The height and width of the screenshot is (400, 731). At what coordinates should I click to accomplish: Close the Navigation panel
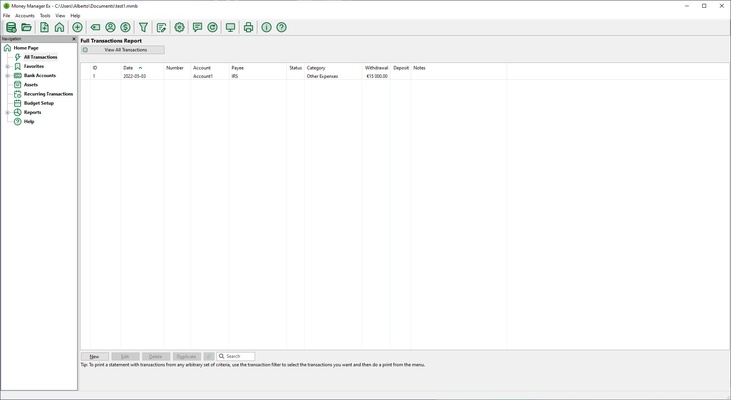[74, 39]
